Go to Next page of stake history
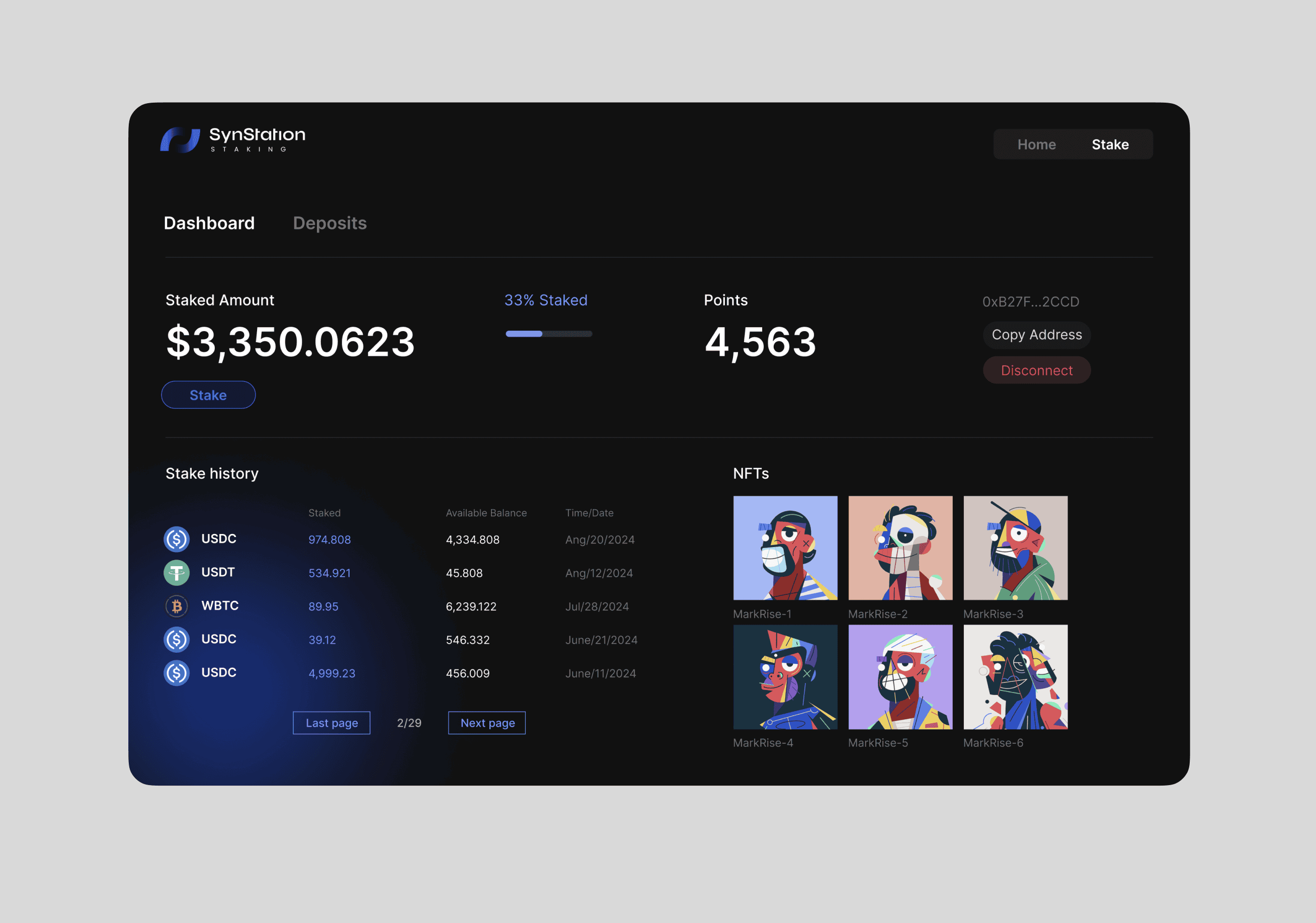 (486, 722)
